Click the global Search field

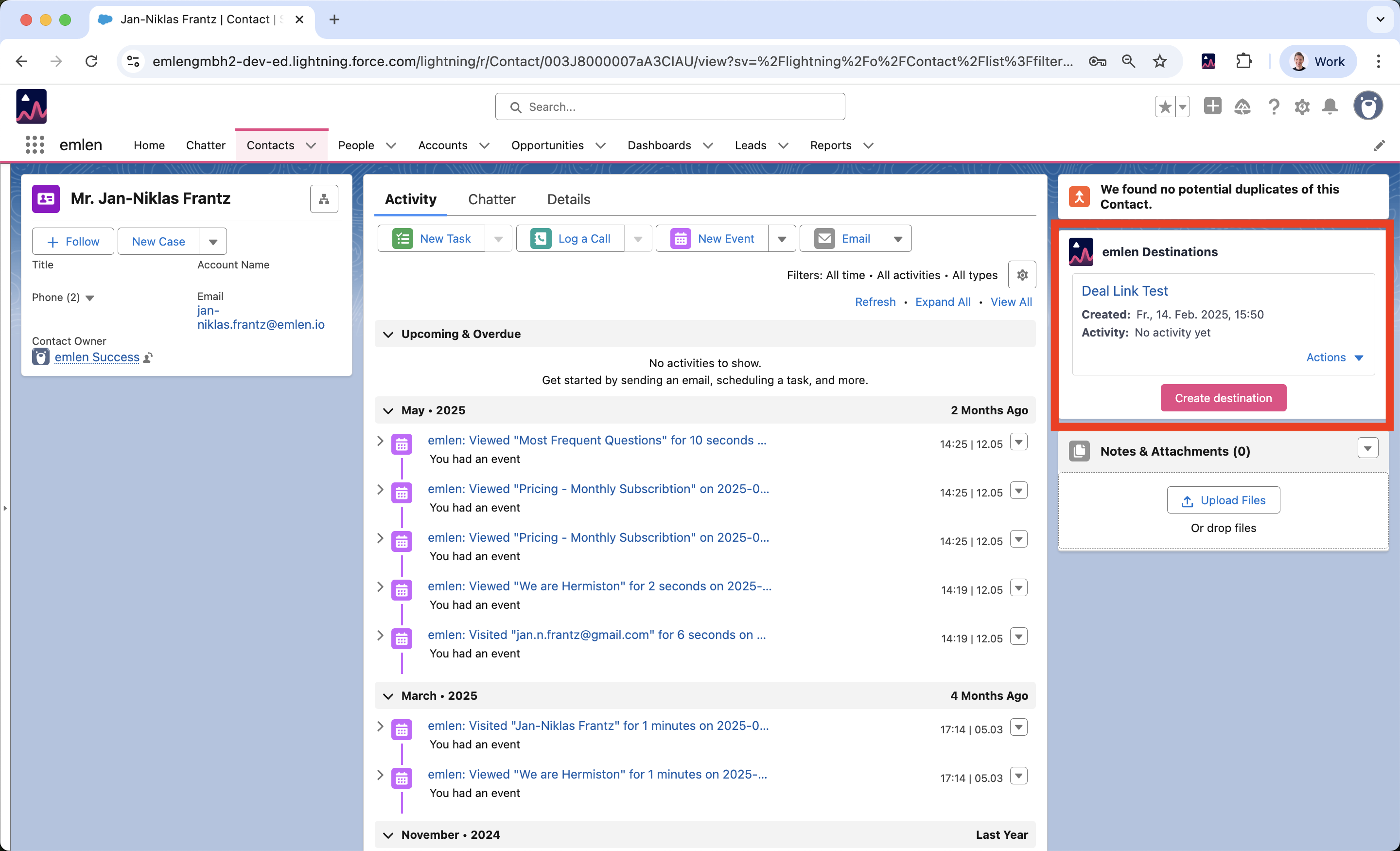[x=670, y=107]
